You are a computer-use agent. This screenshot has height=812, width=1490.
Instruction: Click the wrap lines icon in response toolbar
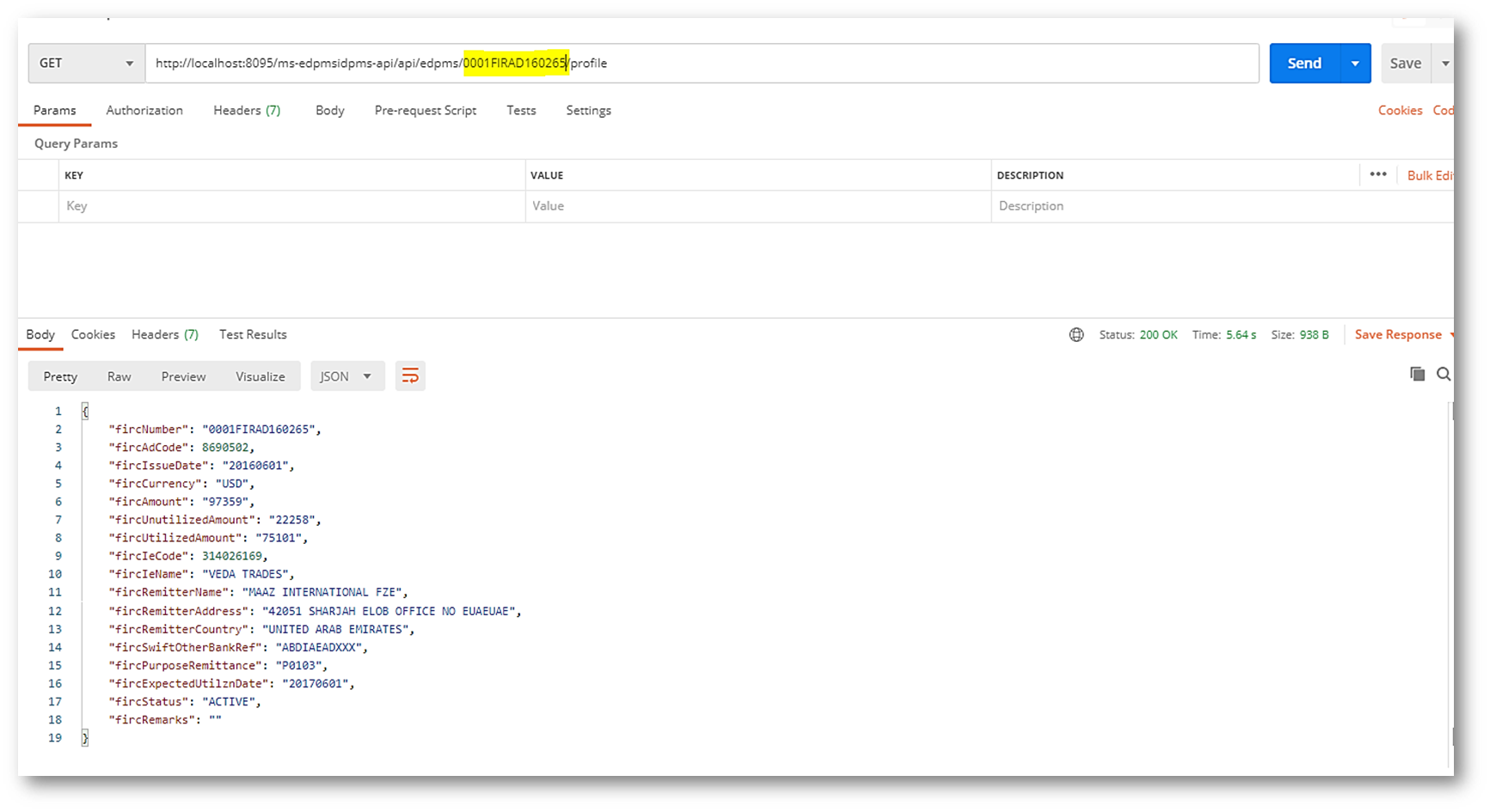[410, 376]
